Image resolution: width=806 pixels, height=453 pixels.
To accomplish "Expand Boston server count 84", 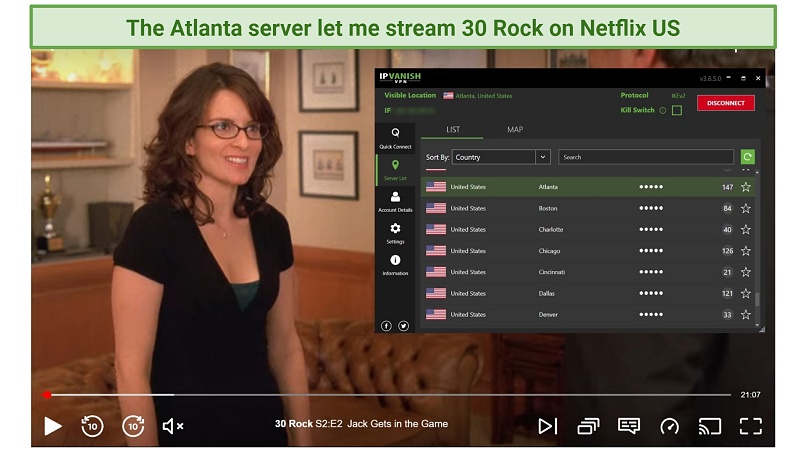I will [x=727, y=208].
